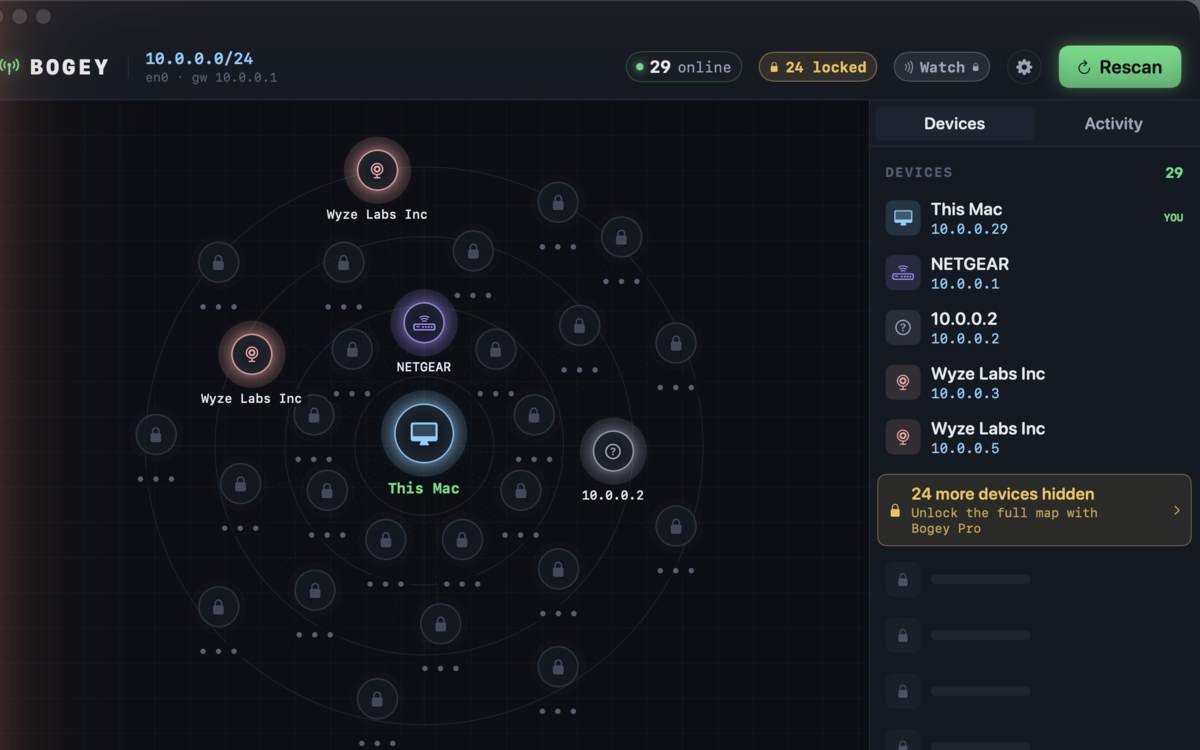Switch to the Activity tab
This screenshot has height=750, width=1200.
(x=1113, y=124)
